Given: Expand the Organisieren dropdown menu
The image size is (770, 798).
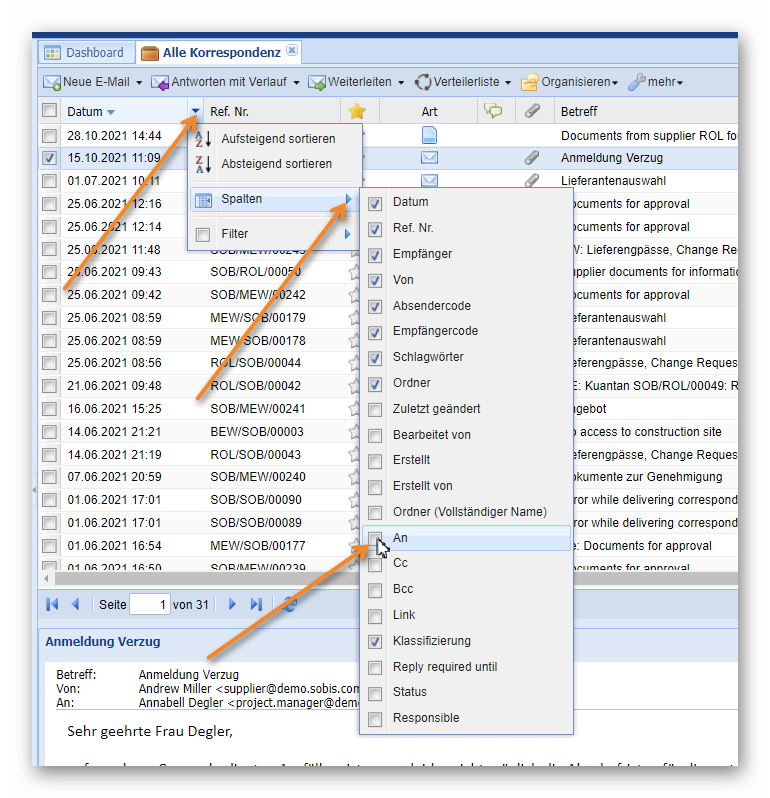Looking at the screenshot, I should point(570,82).
